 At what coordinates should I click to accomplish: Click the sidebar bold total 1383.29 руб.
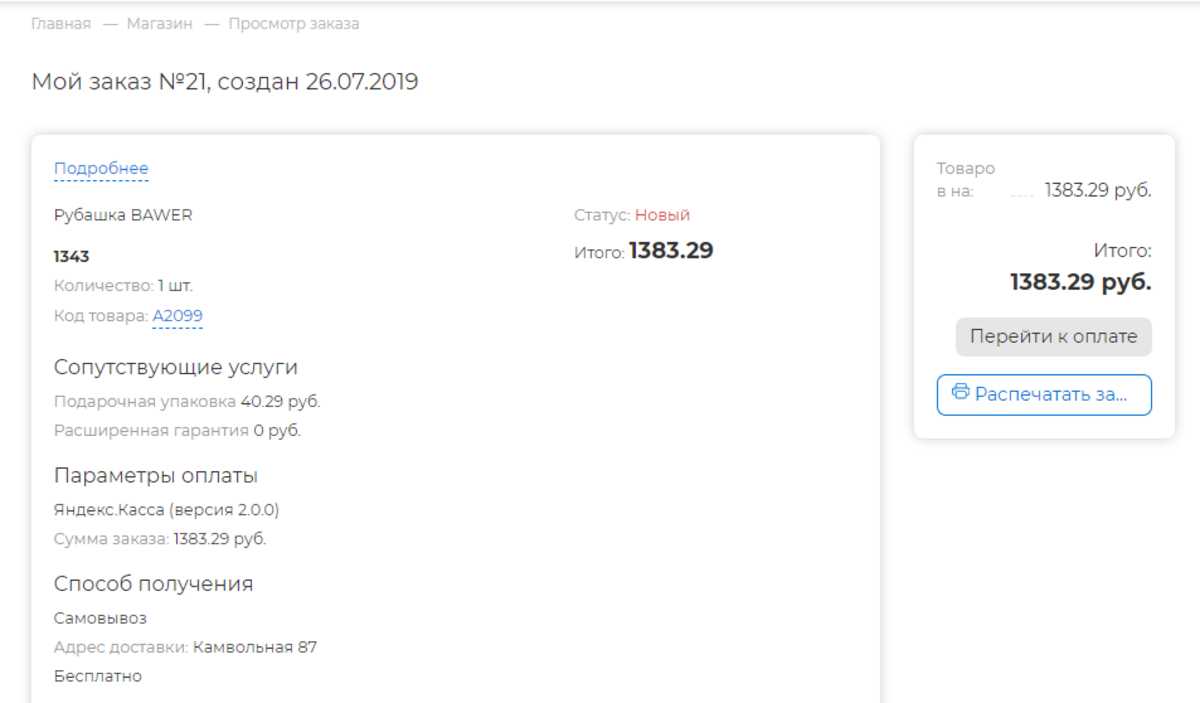point(1080,282)
